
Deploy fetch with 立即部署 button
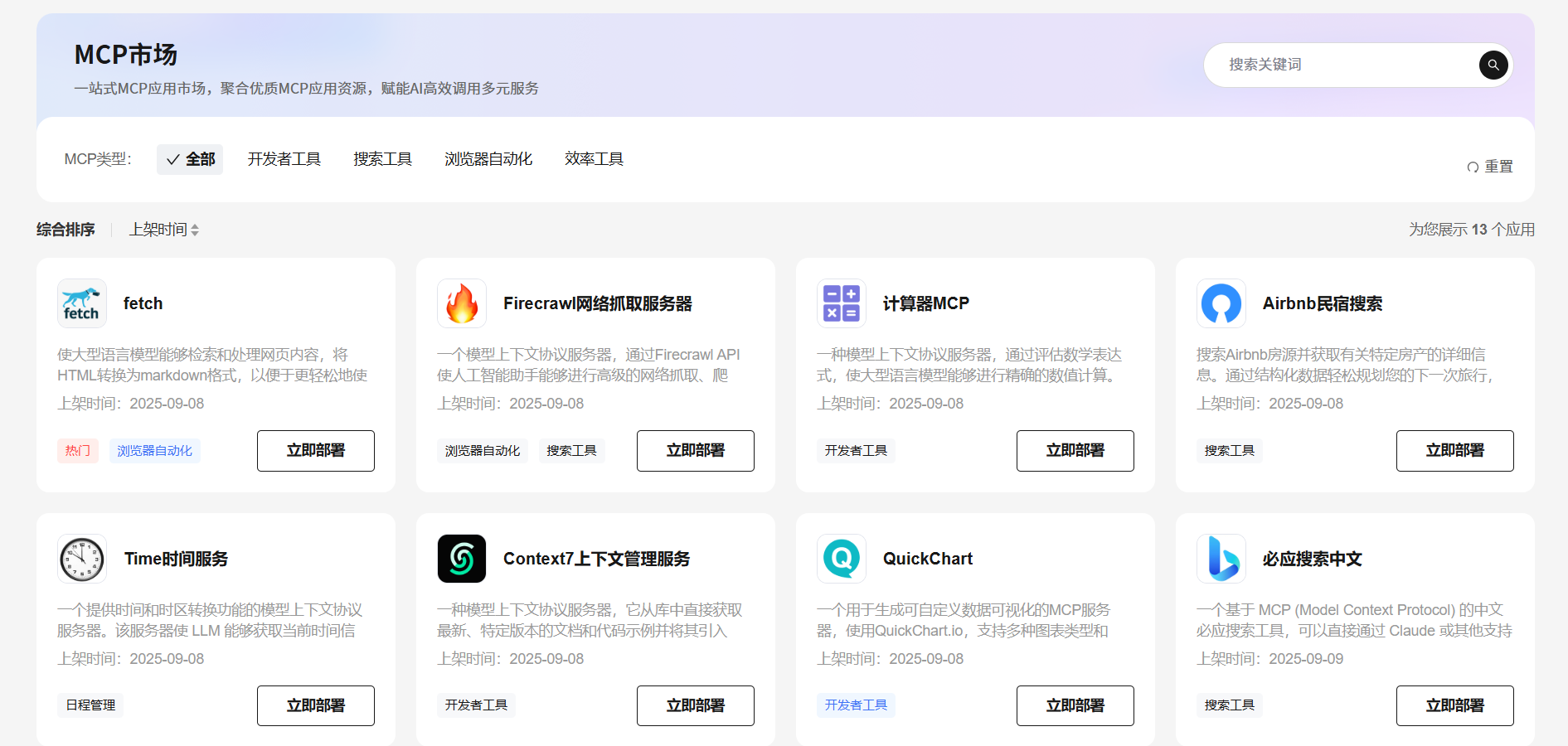(x=315, y=451)
